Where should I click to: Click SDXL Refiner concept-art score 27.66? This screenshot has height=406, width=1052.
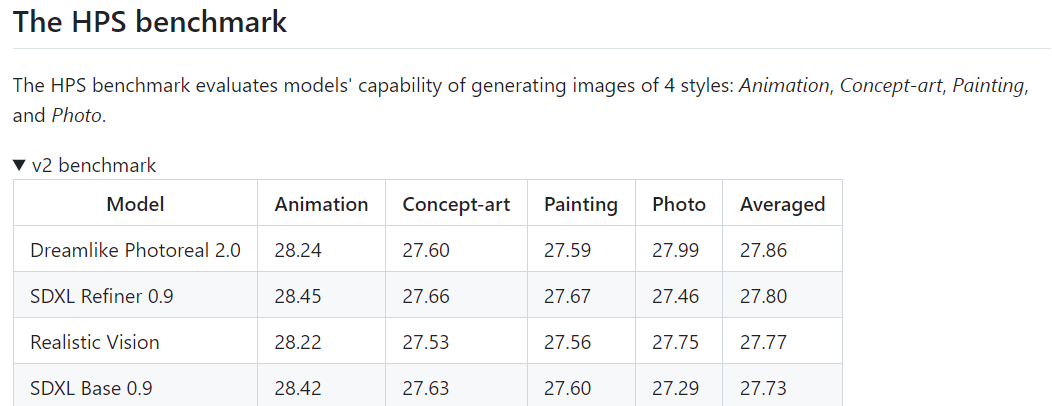pos(426,296)
